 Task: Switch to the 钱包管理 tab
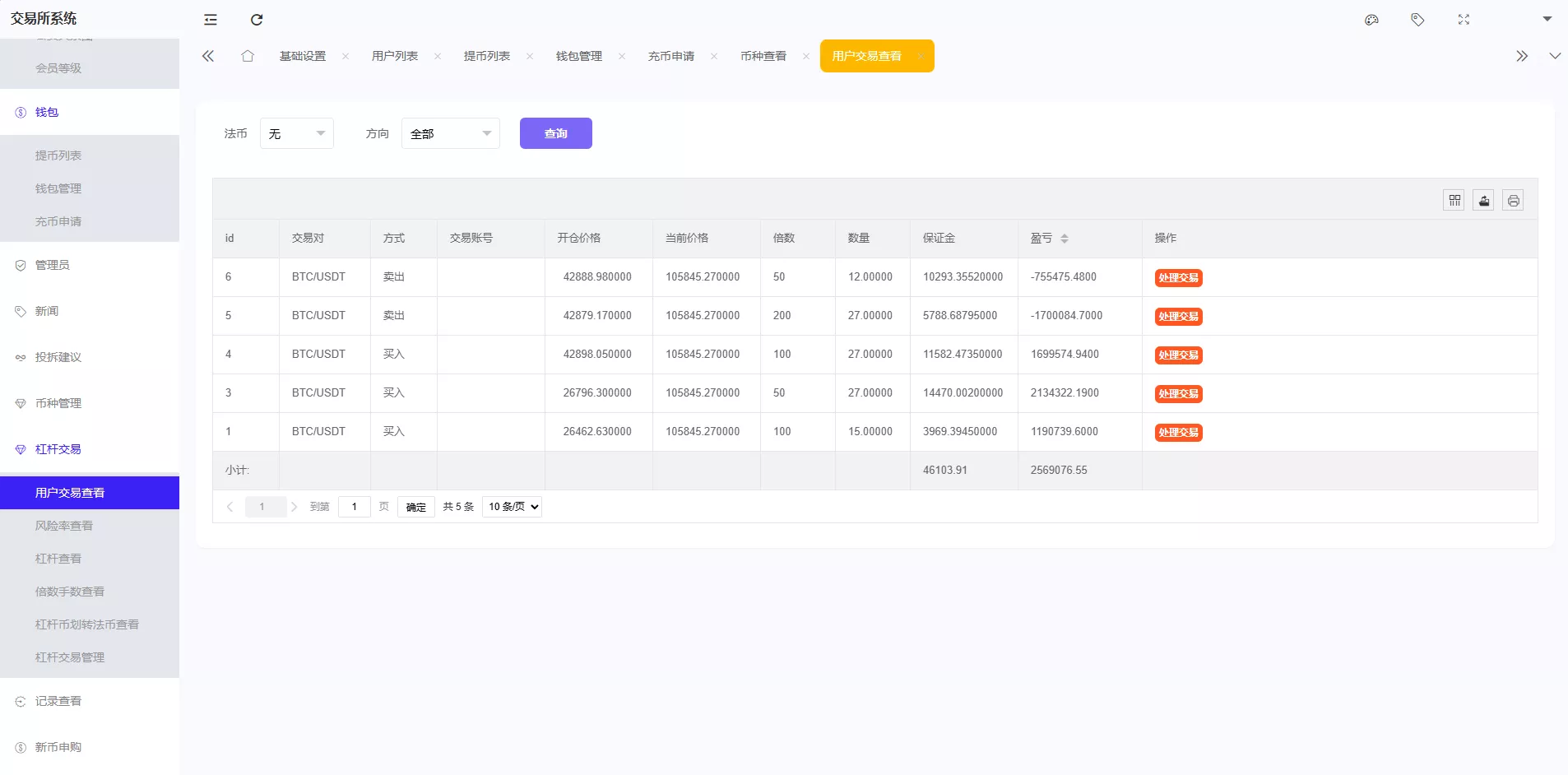point(578,56)
